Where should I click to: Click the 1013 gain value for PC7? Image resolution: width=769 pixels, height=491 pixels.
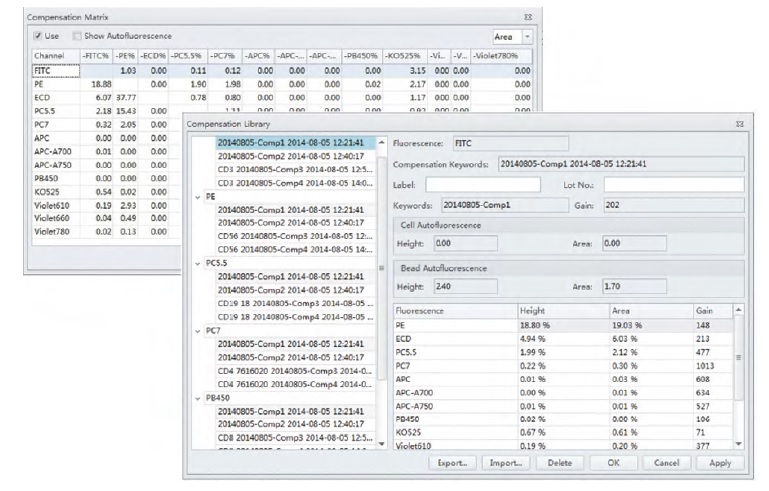[x=705, y=366]
